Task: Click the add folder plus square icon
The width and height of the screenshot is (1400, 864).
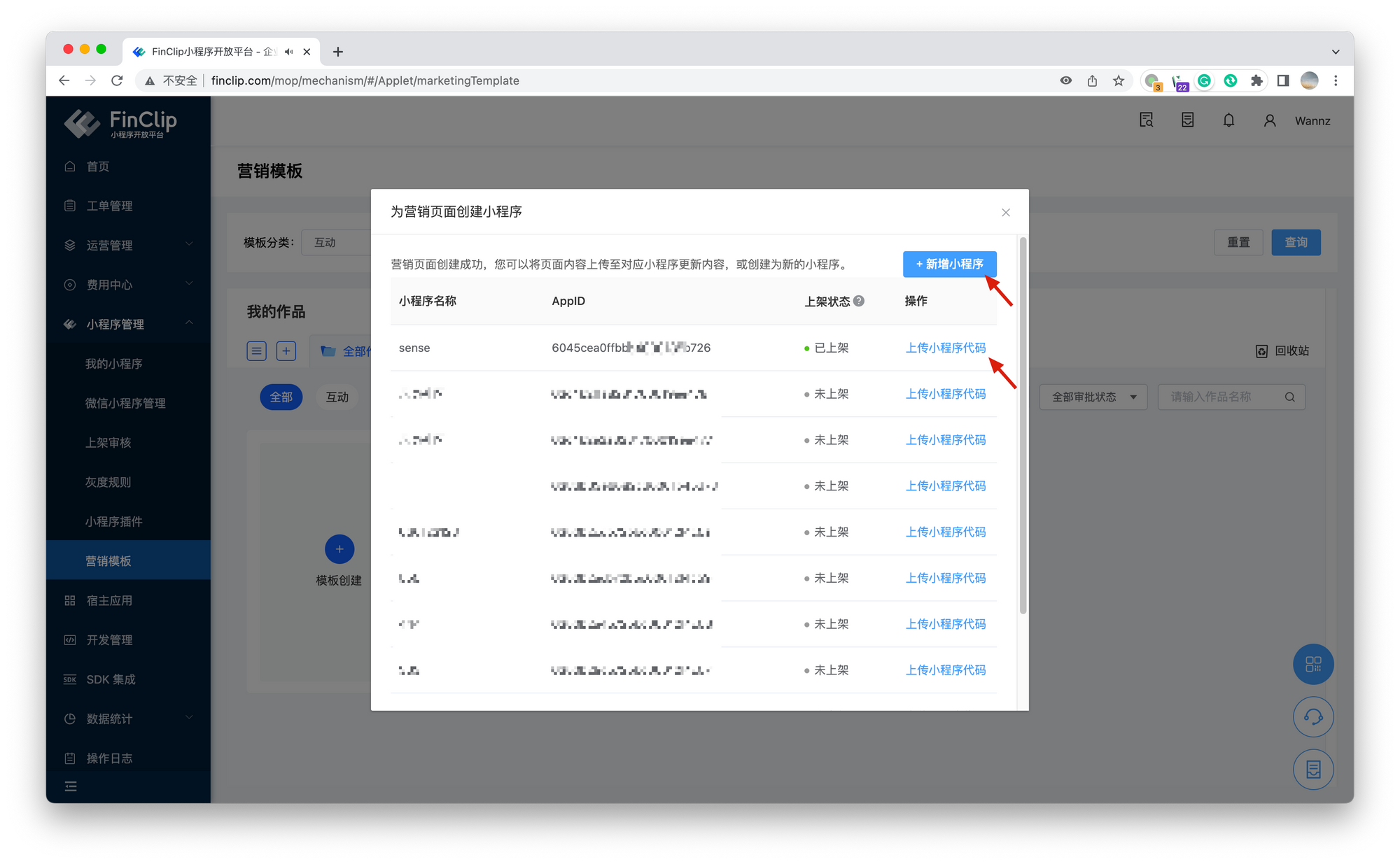Action: [x=286, y=350]
